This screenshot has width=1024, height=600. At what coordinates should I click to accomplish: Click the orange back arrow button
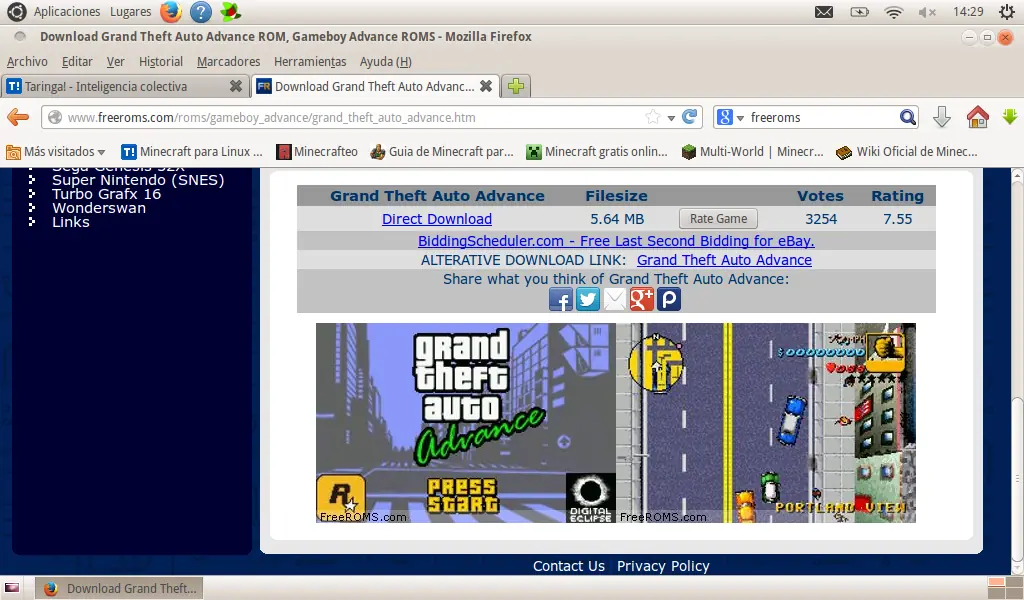point(18,118)
